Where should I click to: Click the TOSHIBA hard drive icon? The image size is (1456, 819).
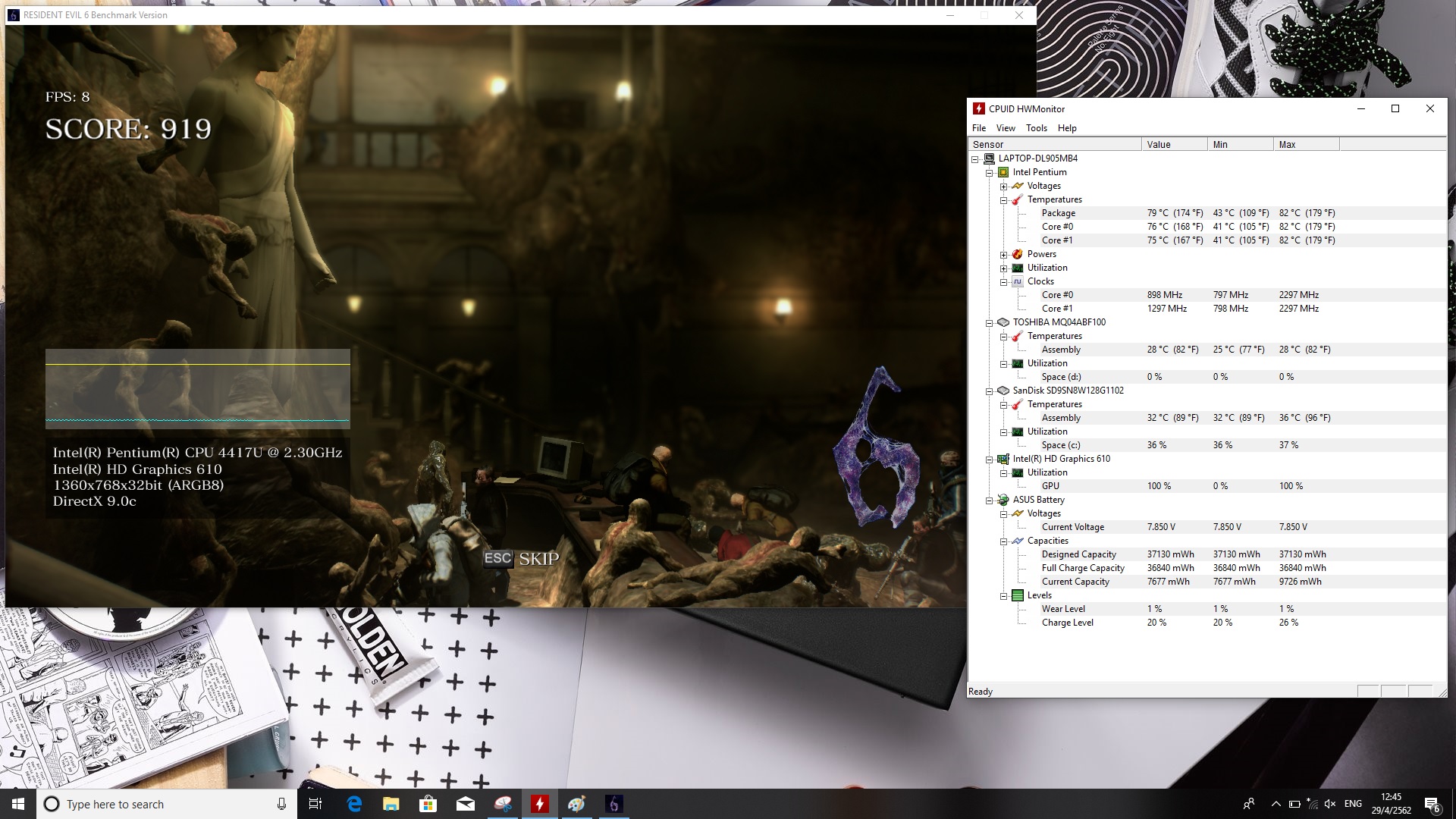(x=1003, y=322)
